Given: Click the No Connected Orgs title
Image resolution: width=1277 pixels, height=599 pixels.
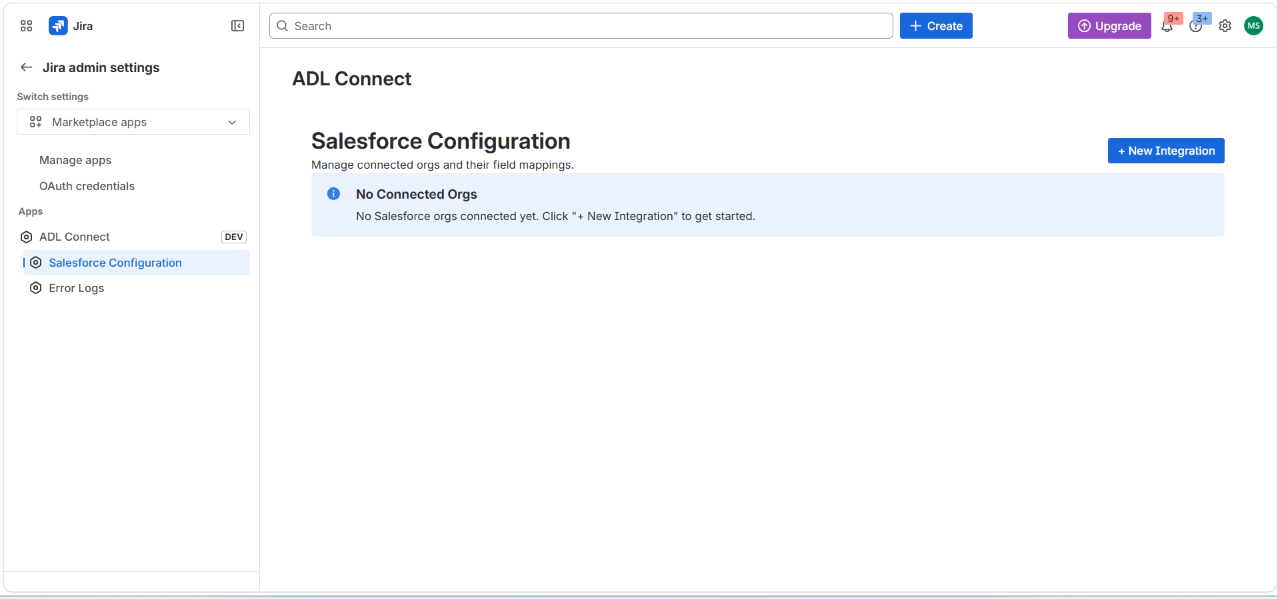Looking at the screenshot, I should click(417, 194).
